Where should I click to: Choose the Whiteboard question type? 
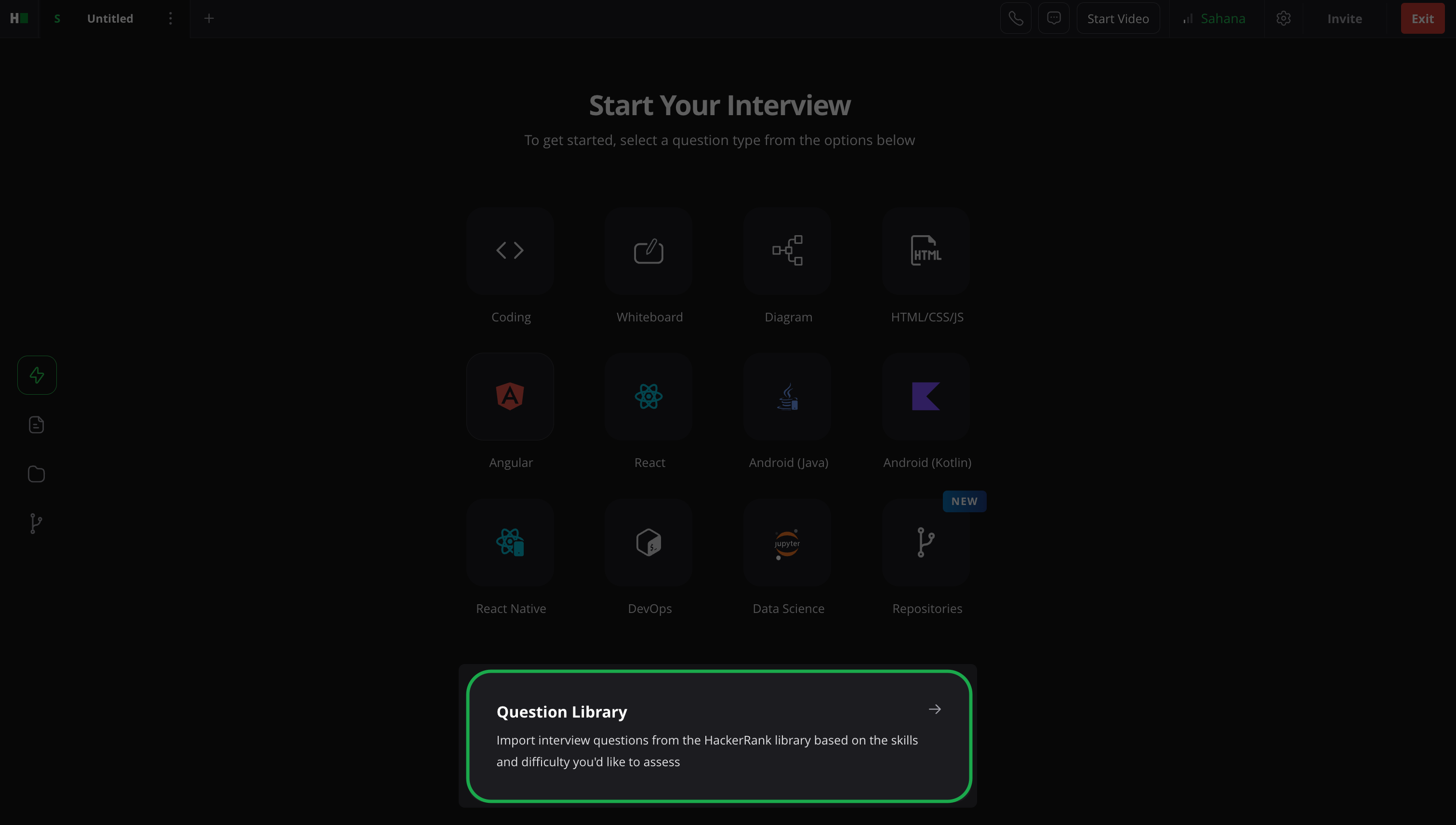649,251
